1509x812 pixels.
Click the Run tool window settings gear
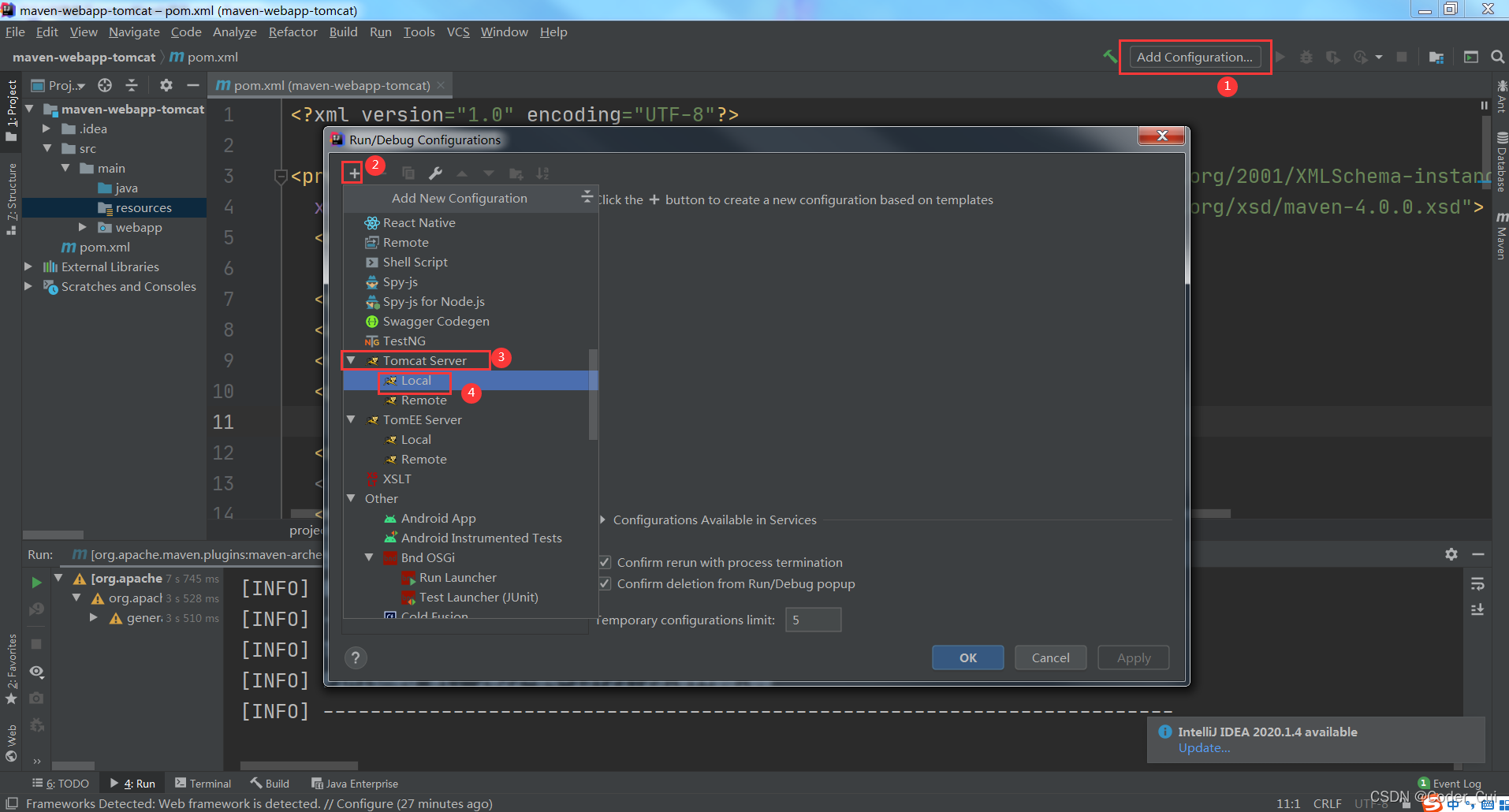1451,554
